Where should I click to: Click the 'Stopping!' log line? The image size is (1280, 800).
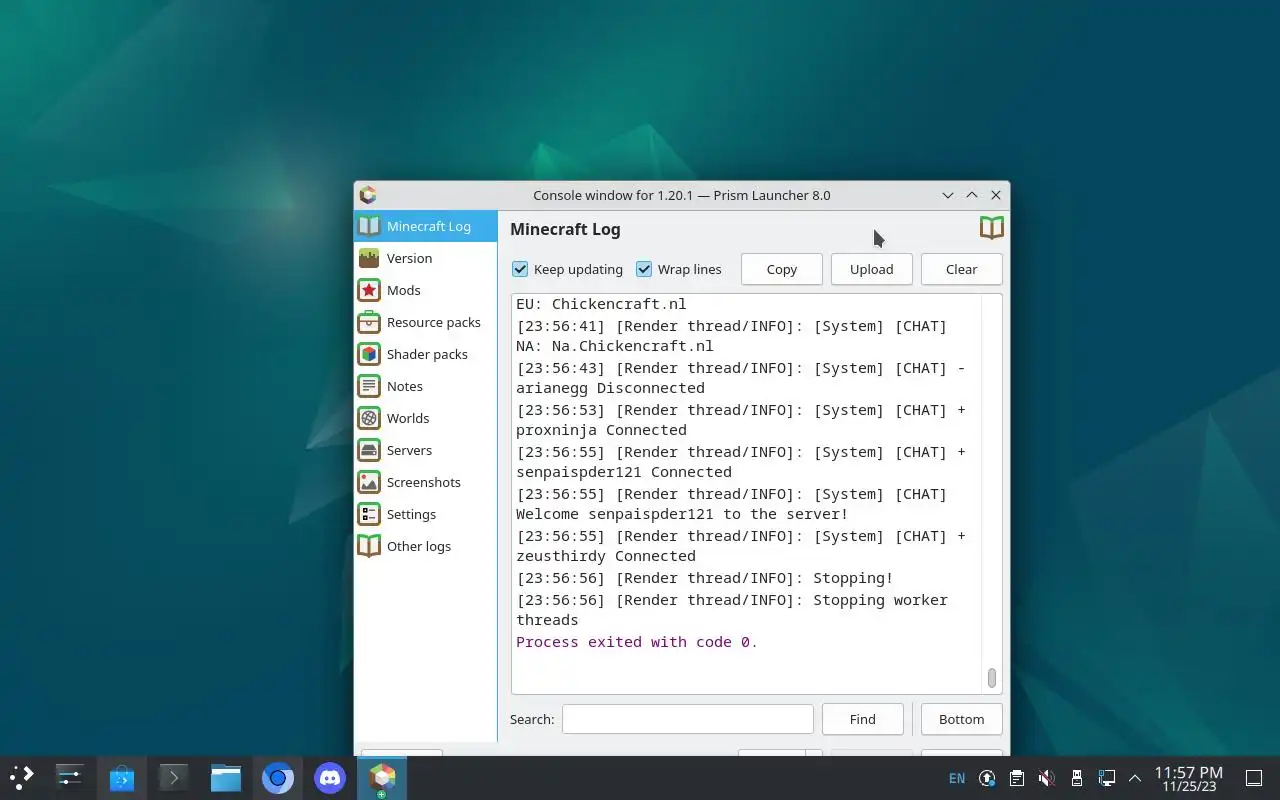pos(705,578)
